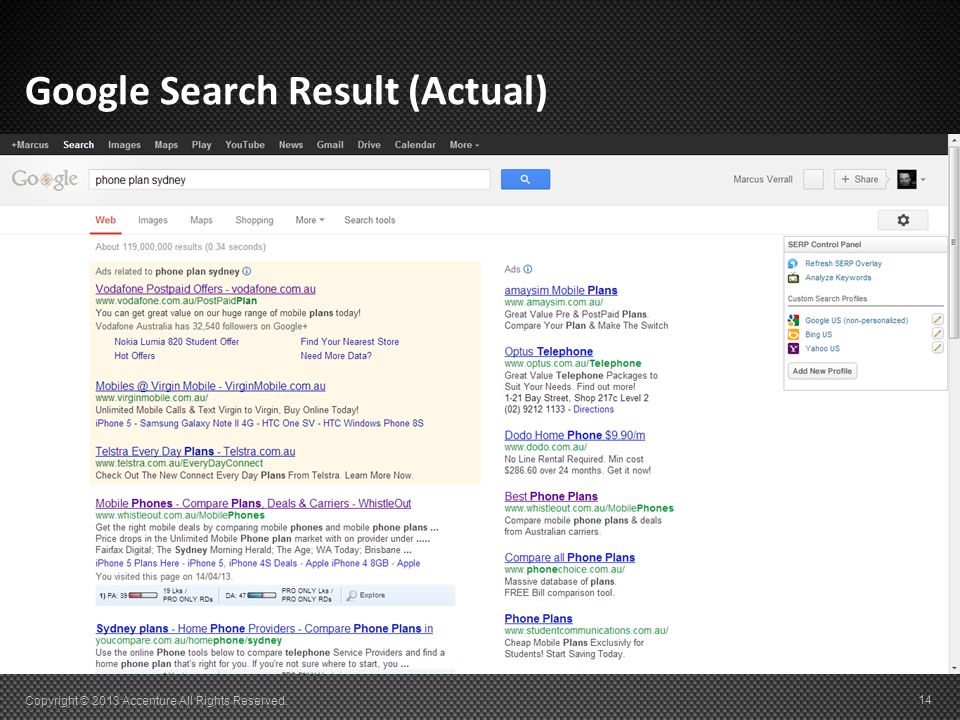Open Need More Data? sitelink
Image resolution: width=960 pixels, height=720 pixels.
[336, 356]
